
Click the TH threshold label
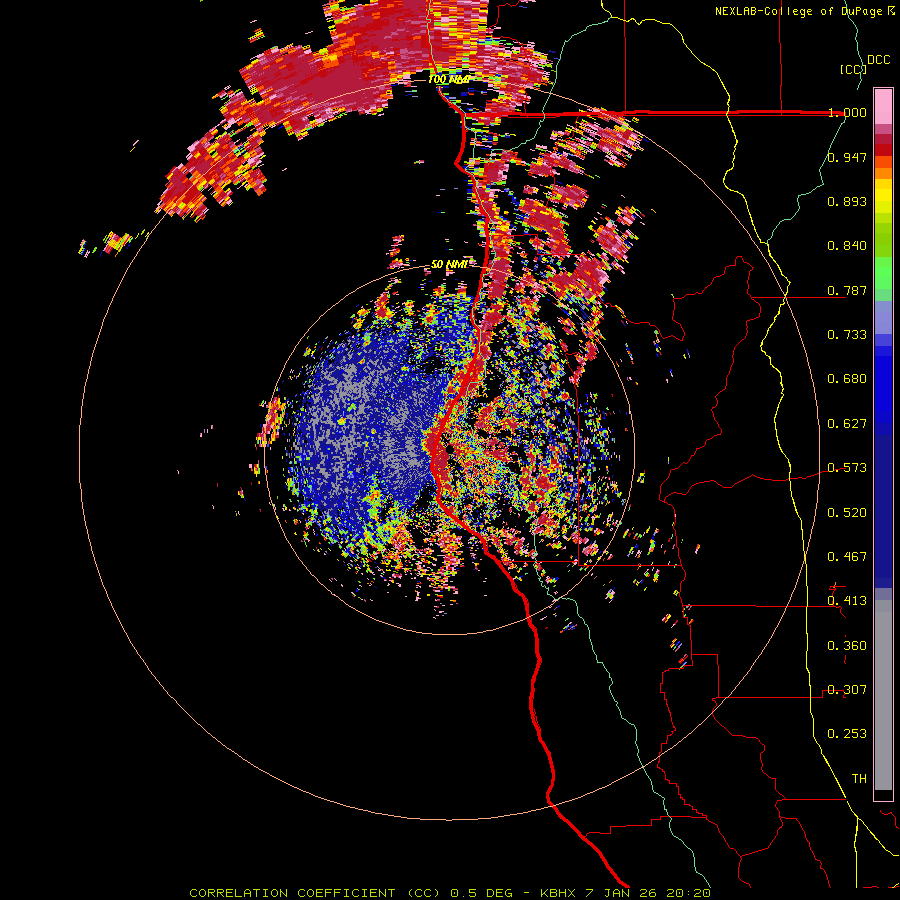(x=859, y=779)
